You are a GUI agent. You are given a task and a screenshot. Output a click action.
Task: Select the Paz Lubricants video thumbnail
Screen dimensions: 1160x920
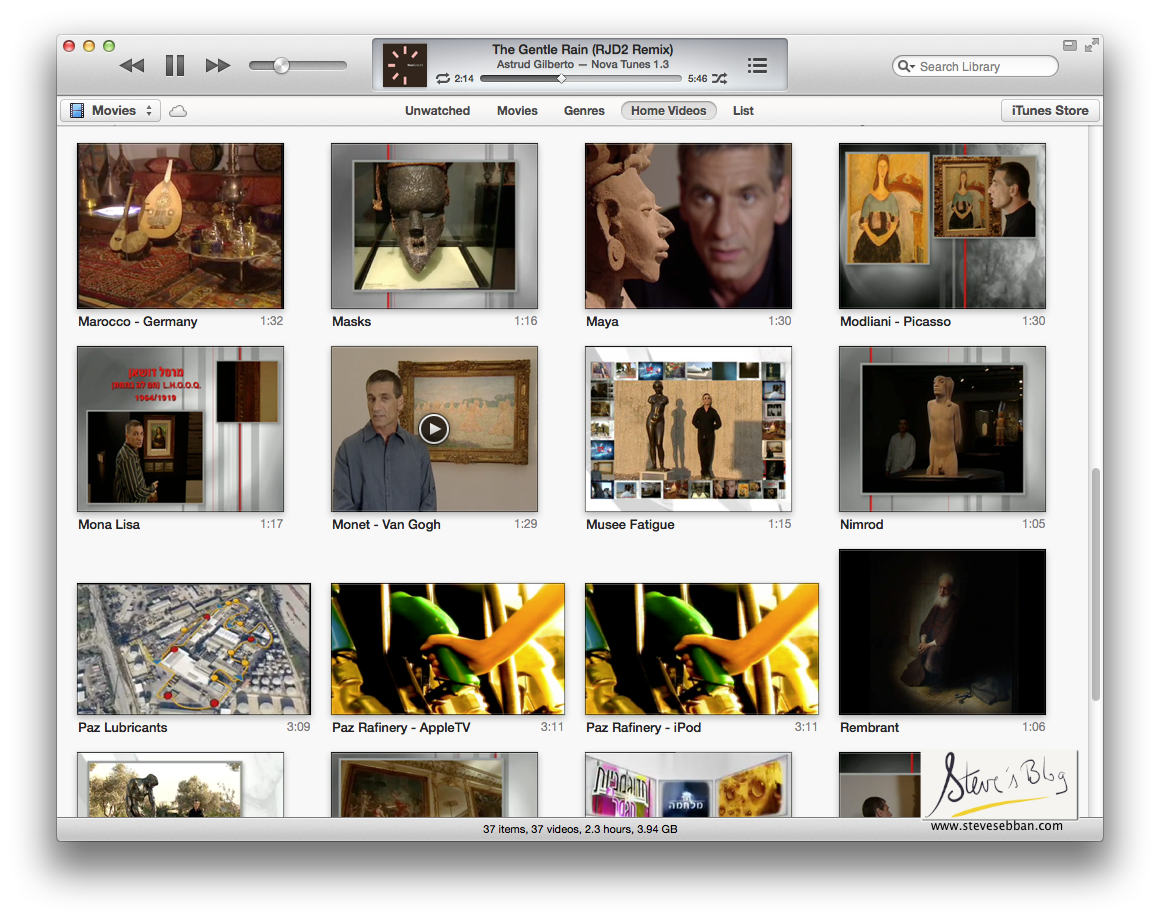(194, 649)
